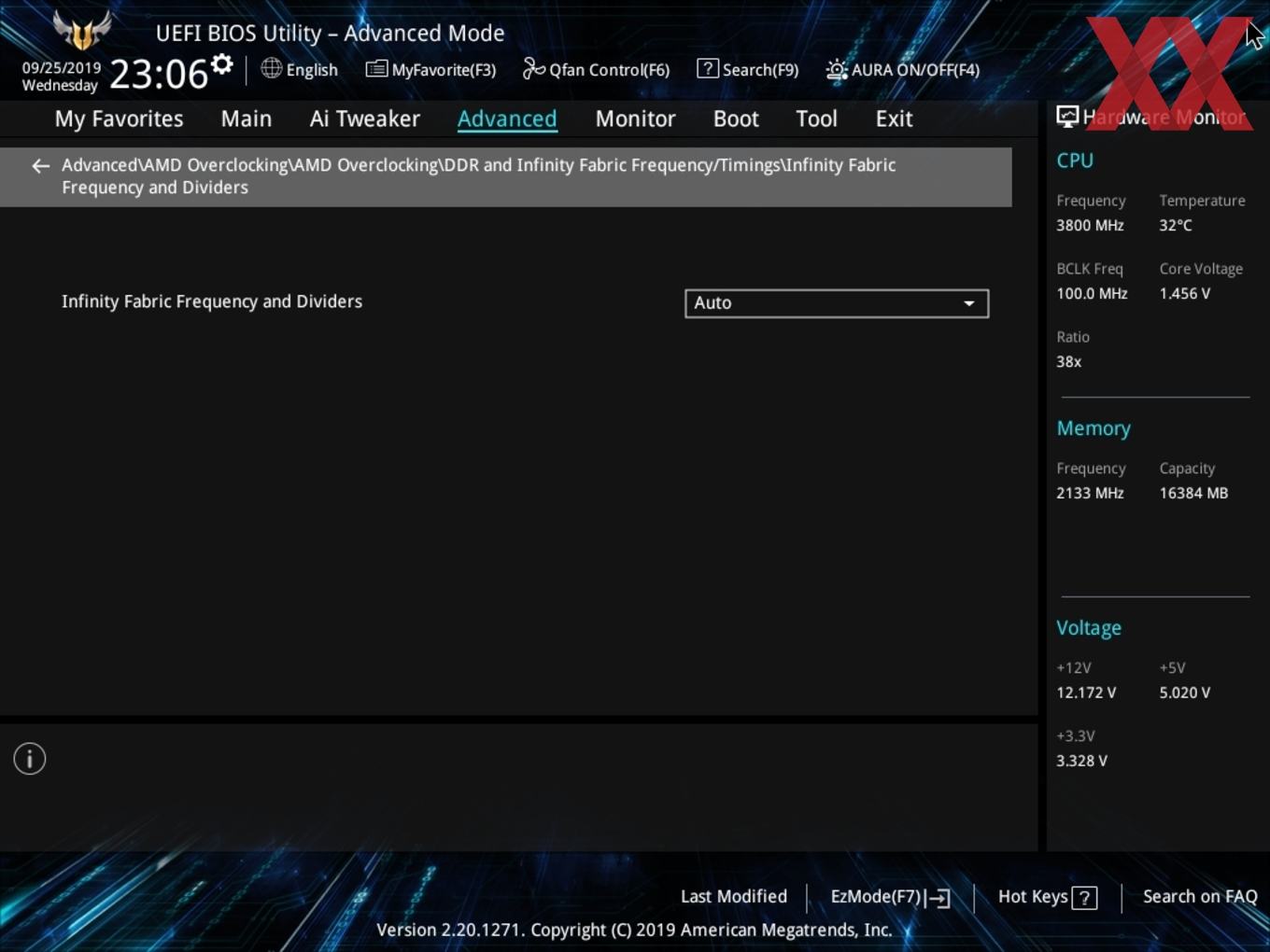Open Infinity Fabric Frequency dropdown showing Auto
Screen dimensions: 1270x952
tap(837, 303)
